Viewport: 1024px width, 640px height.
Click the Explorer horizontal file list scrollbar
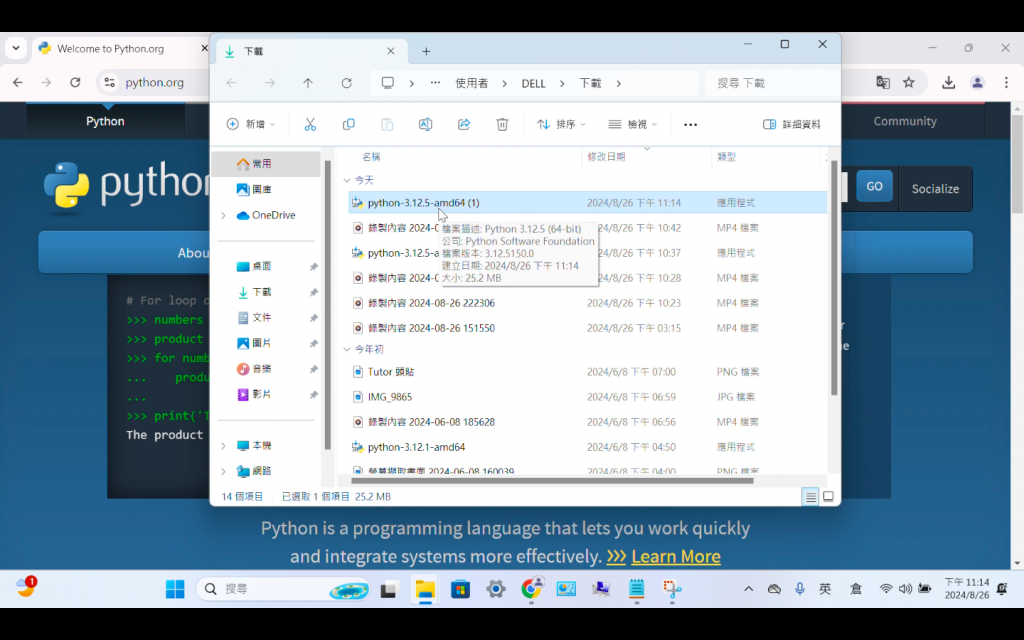[552, 481]
